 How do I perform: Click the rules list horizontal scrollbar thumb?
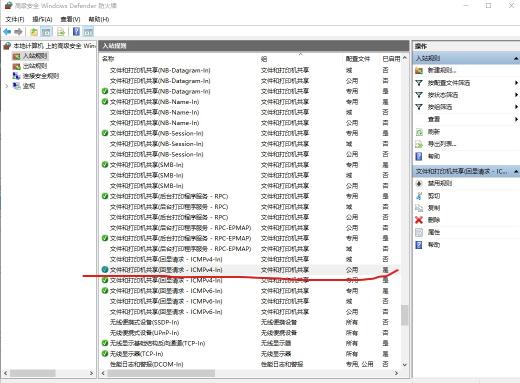coord(161,373)
